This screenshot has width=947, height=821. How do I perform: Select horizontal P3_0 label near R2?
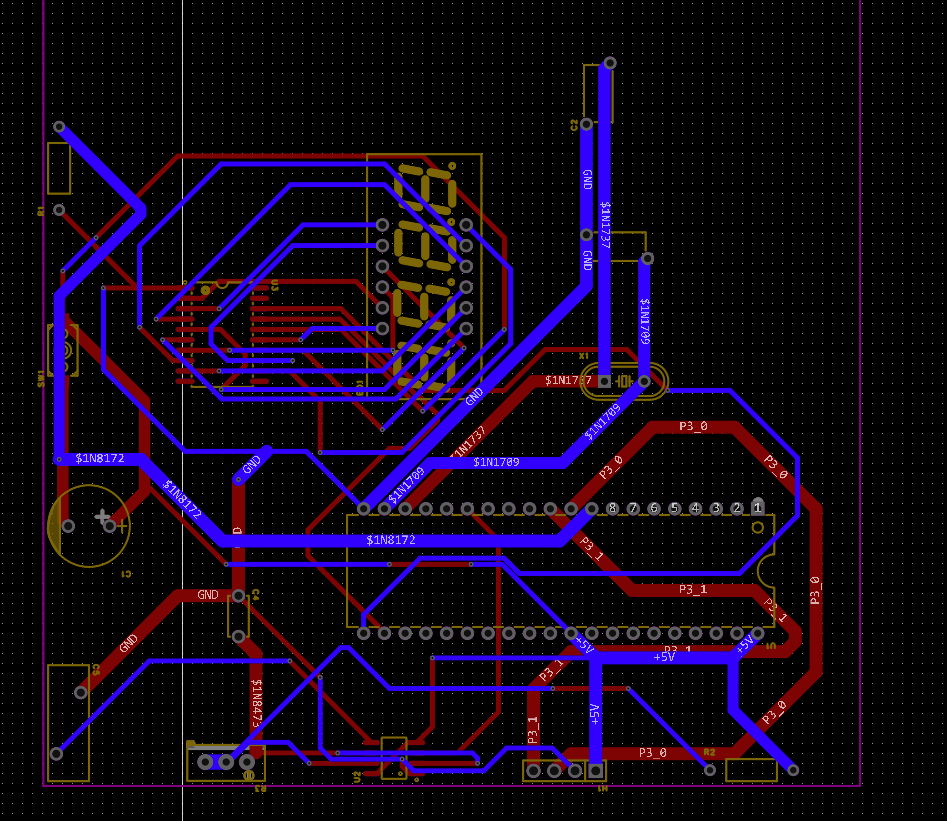pos(652,753)
